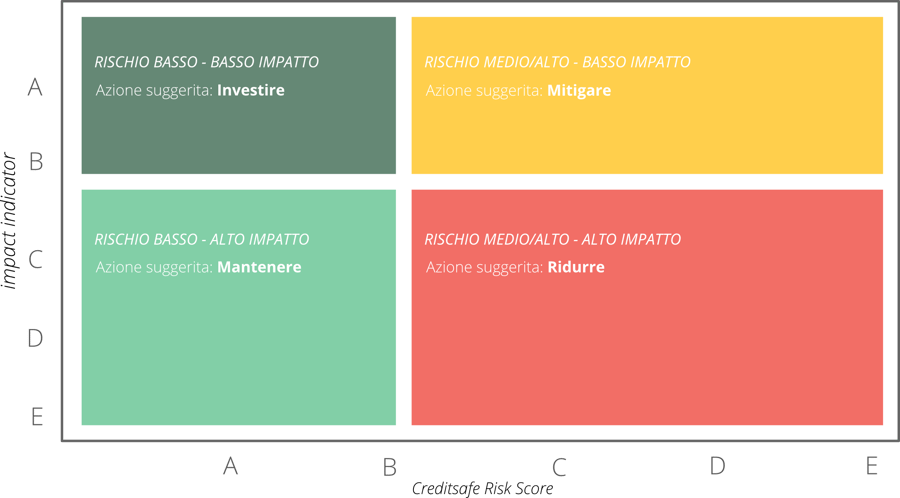Click the 'RISCHIO BASSO - ALTO IMPATTO' heading
900x498 pixels.
coord(202,240)
